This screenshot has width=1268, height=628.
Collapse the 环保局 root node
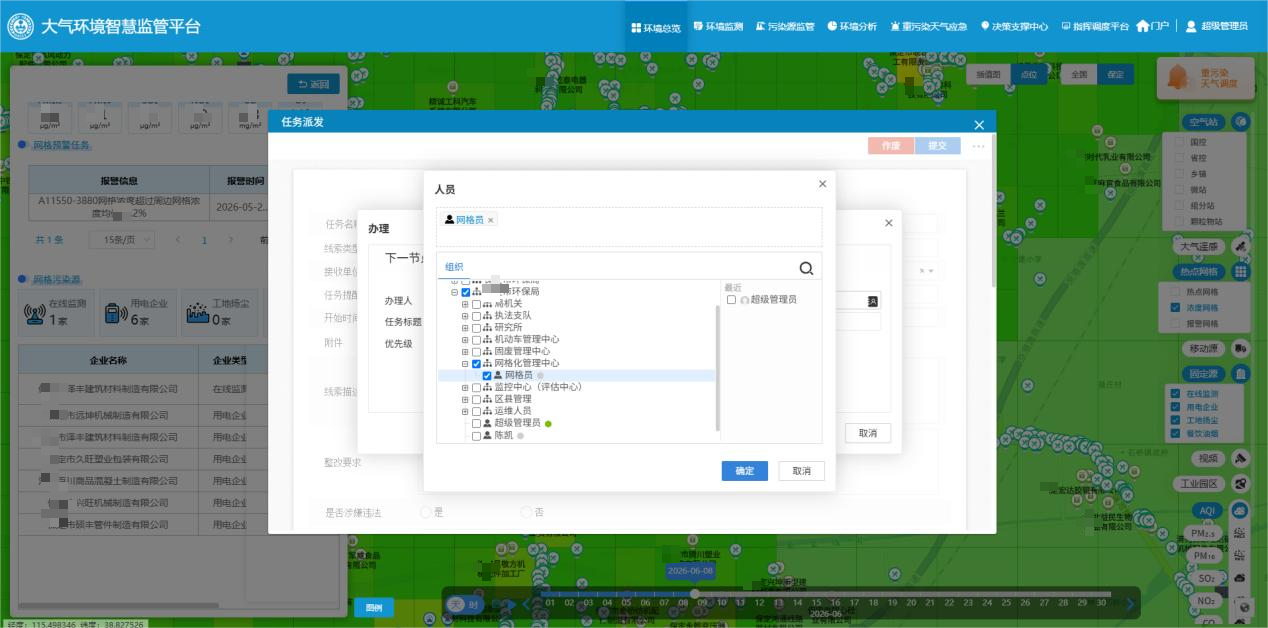(454, 292)
